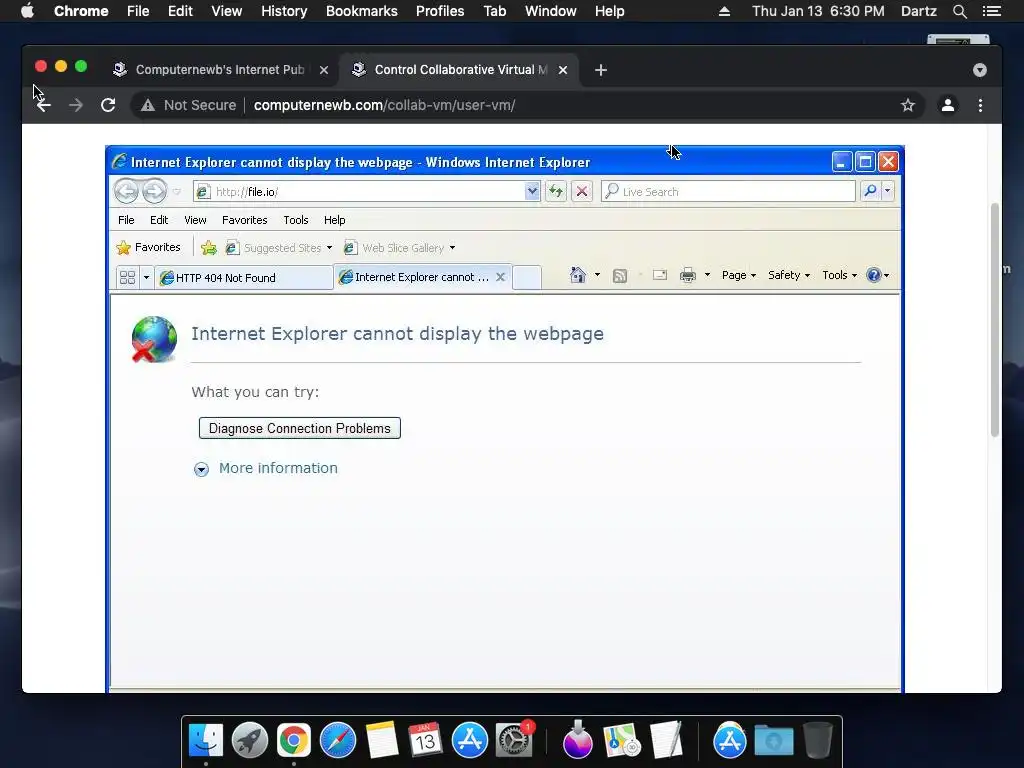Open recent pages dropdown arrow in IE
This screenshot has height=768, width=1024.
coord(176,191)
